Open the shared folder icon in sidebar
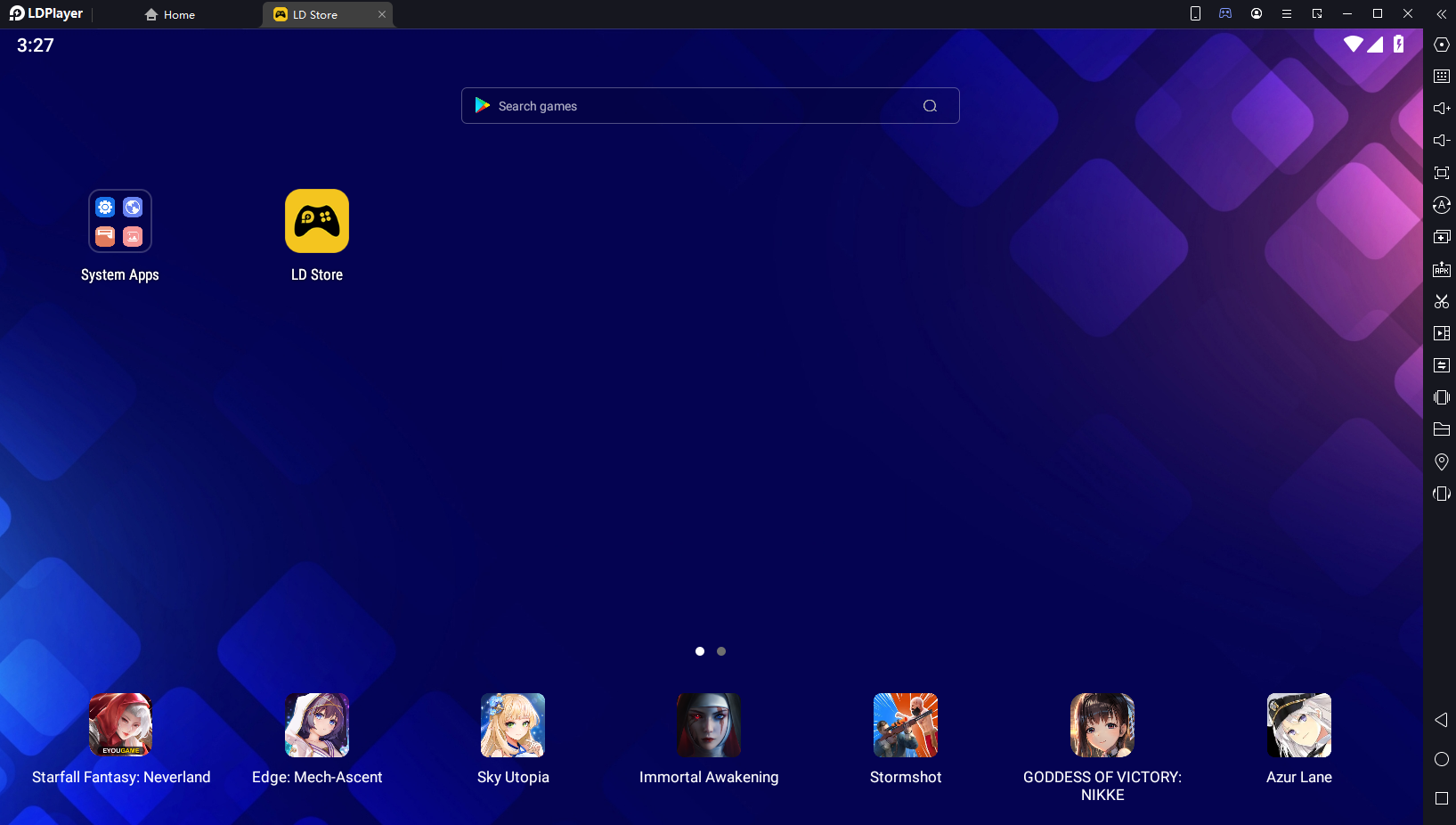The image size is (1456, 825). pyautogui.click(x=1442, y=429)
